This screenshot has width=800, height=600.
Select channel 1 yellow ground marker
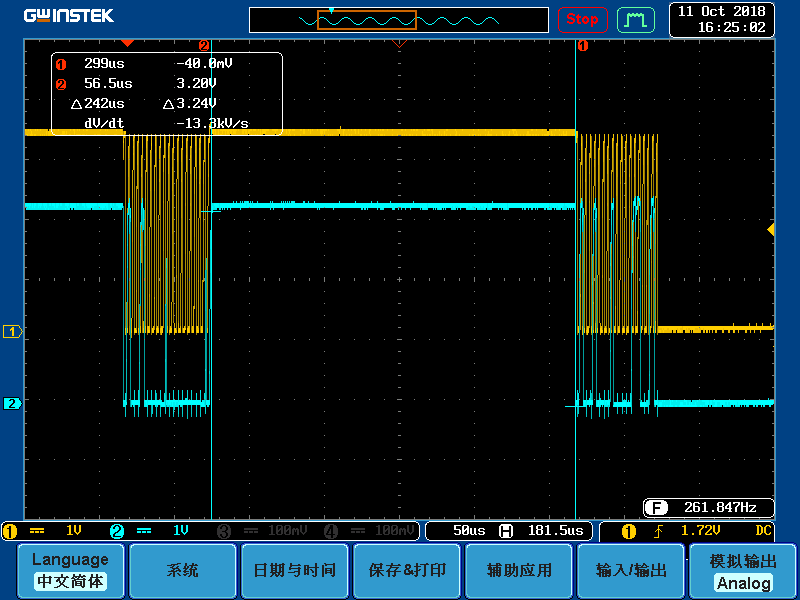(x=12, y=332)
